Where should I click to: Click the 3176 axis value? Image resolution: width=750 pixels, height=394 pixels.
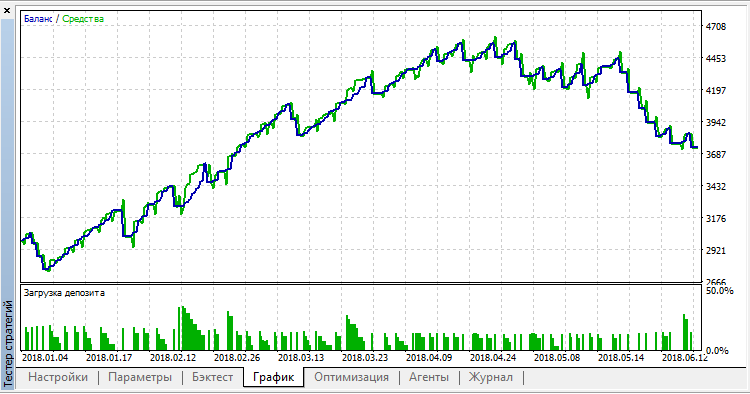click(x=716, y=219)
